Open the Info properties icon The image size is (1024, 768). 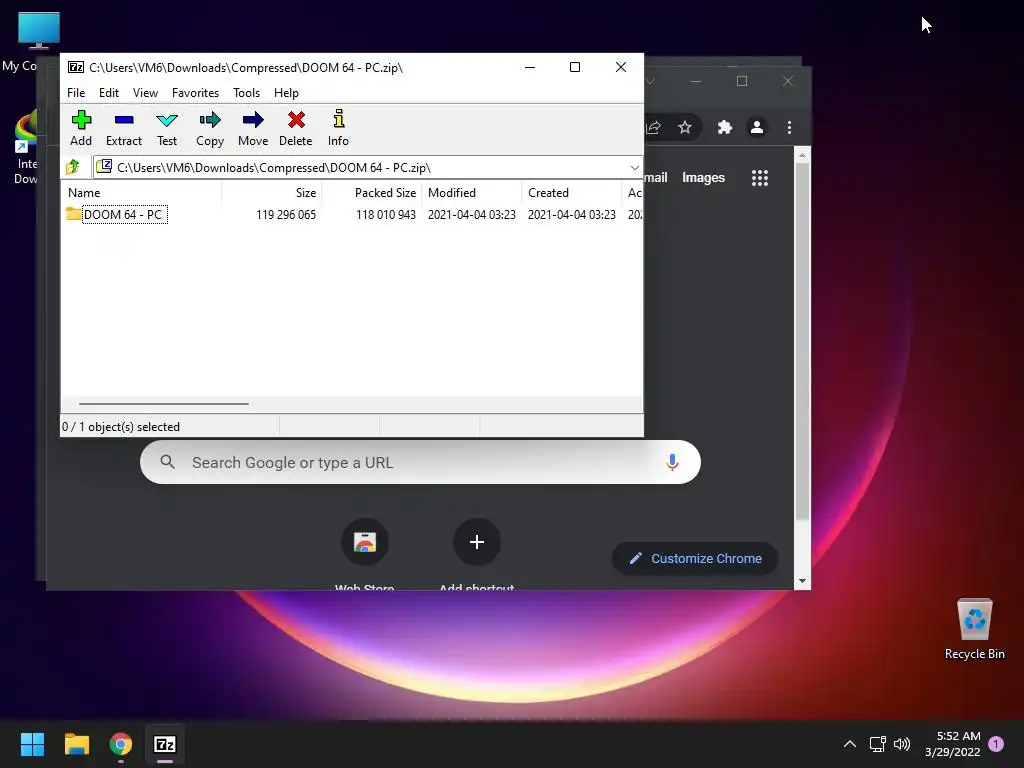coord(338,128)
